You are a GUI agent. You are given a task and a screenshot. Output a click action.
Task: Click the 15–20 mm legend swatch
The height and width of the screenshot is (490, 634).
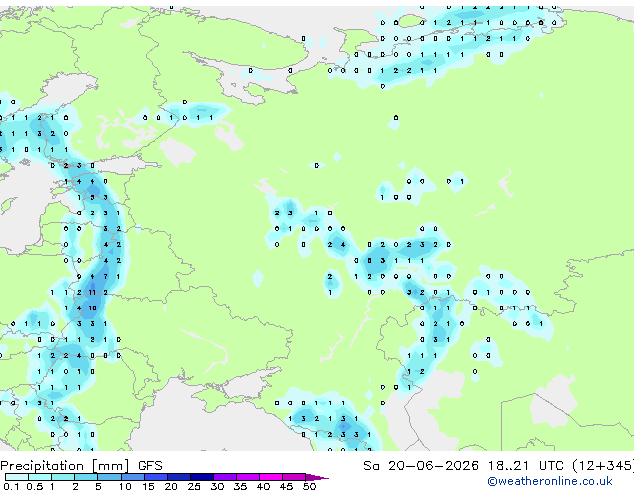tap(155, 477)
